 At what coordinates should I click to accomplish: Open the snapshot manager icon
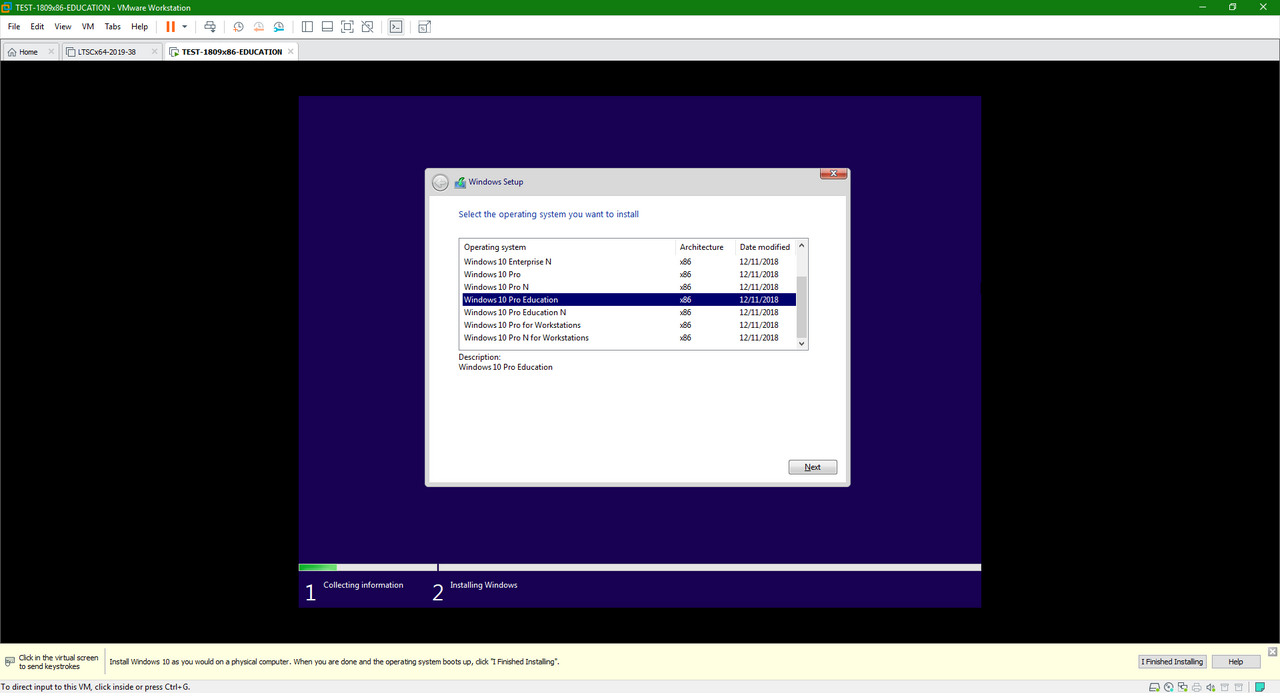[279, 27]
